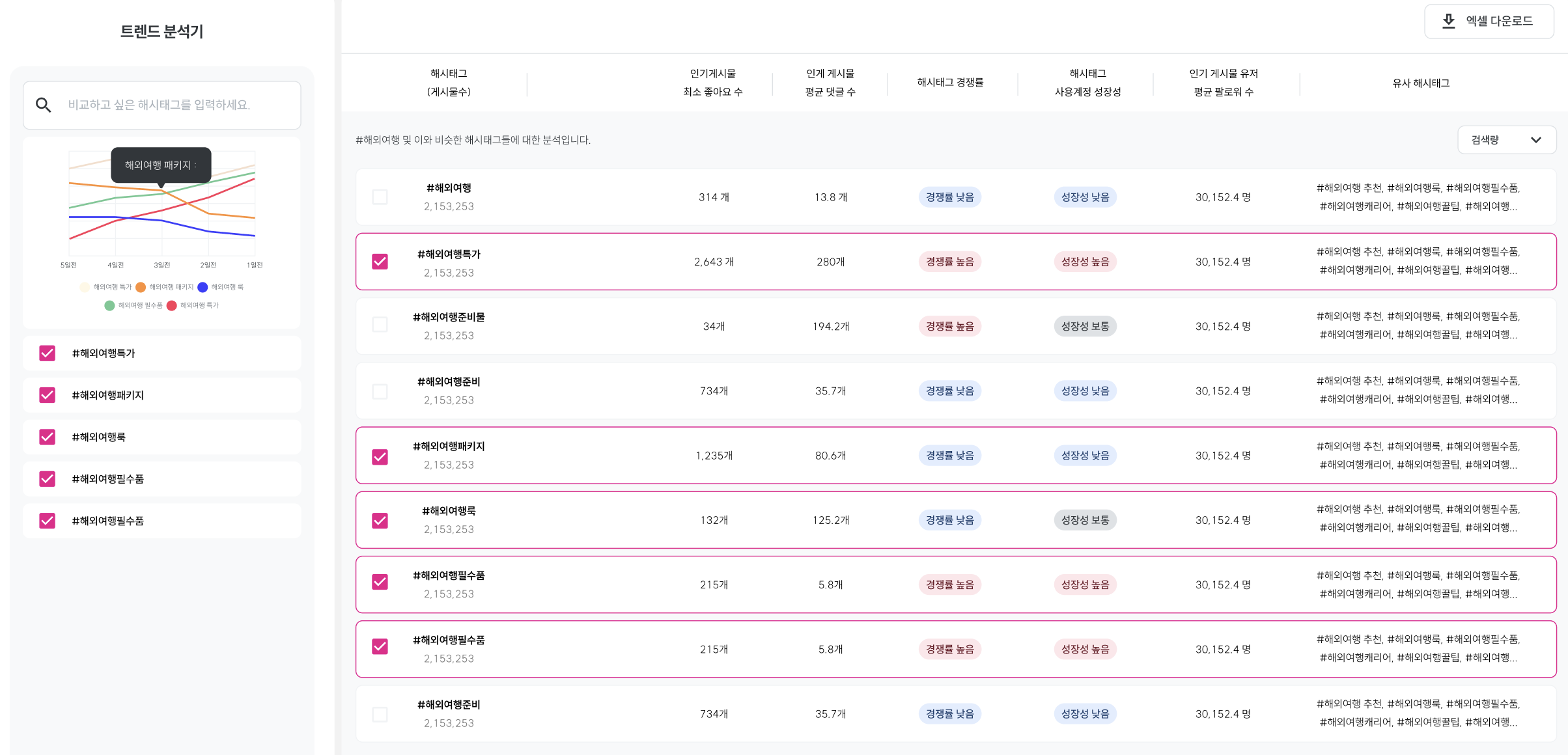
Task: Uncheck #해외여행패키지 in the left sidebar list
Action: [48, 395]
